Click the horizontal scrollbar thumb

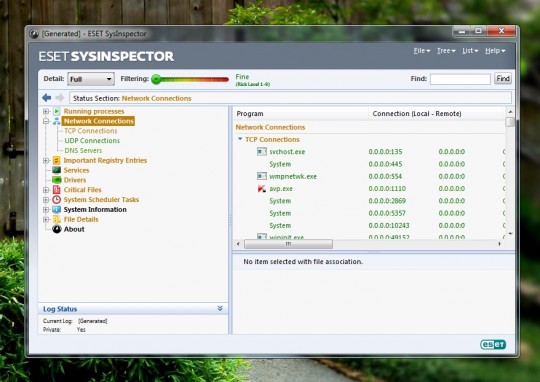tap(288, 244)
